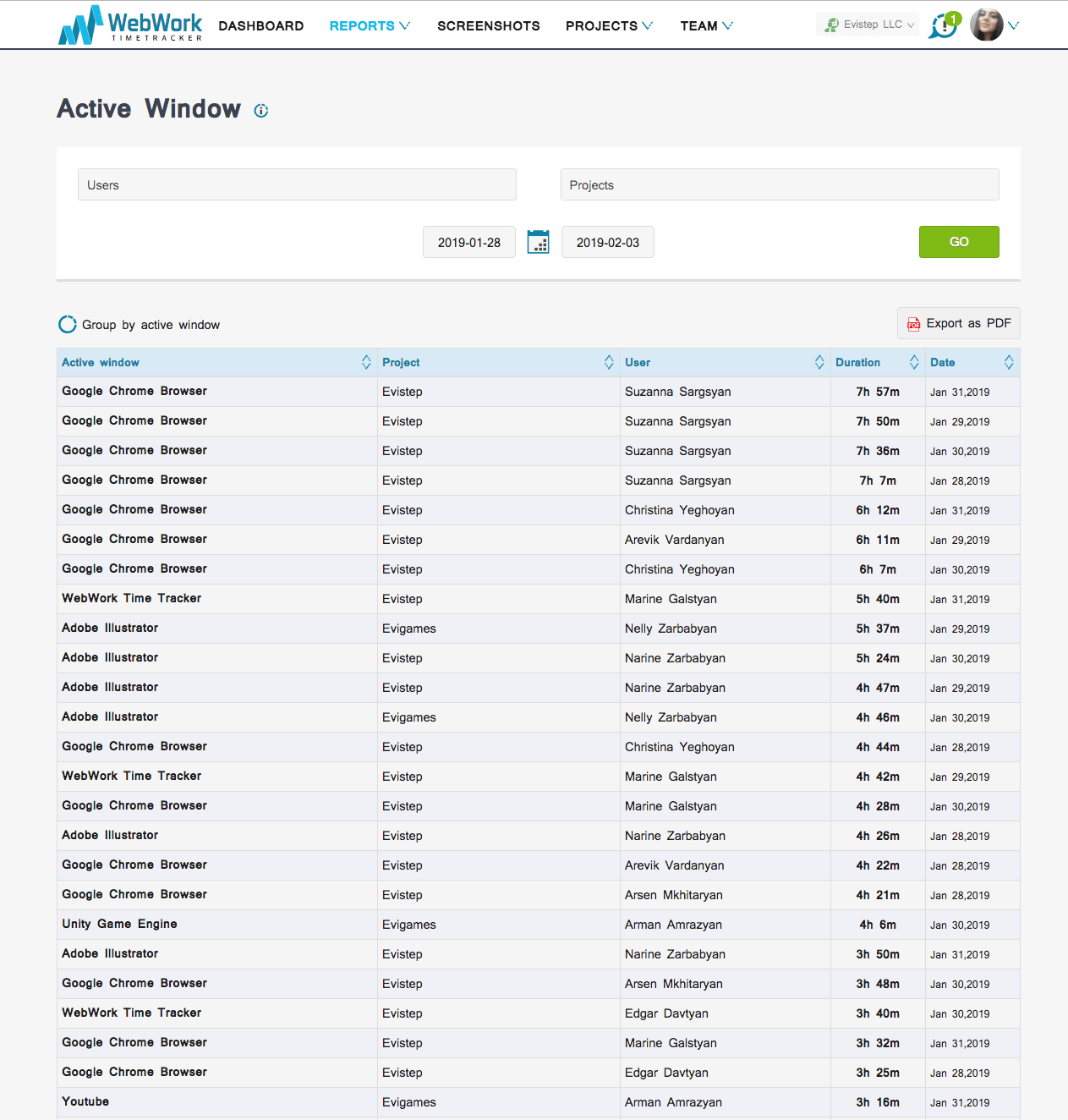Click the Project column header label
Image resolution: width=1068 pixels, height=1120 pixels.
click(x=401, y=362)
